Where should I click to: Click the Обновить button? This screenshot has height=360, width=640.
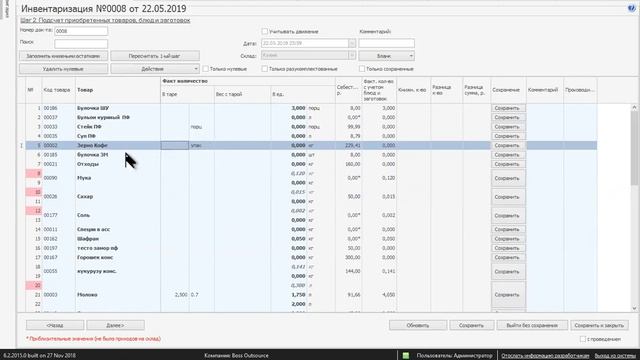[418, 325]
